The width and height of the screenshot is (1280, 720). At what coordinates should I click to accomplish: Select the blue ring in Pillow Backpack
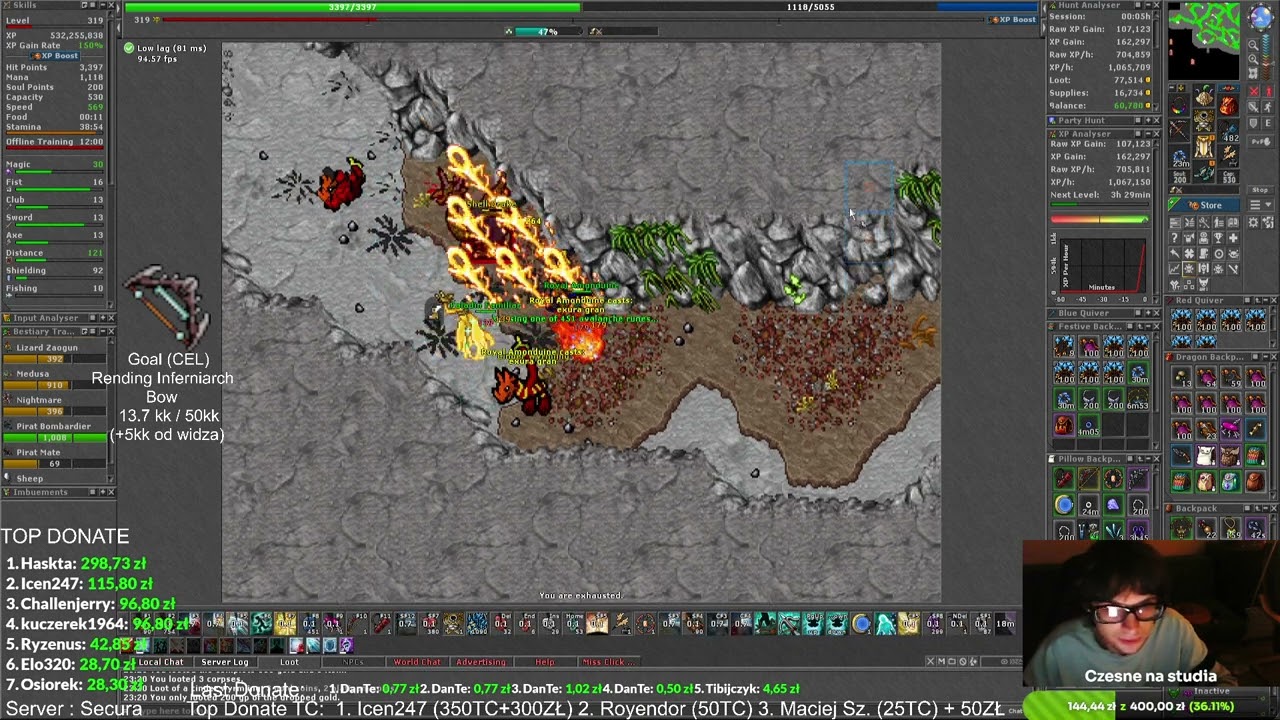tap(1064, 504)
